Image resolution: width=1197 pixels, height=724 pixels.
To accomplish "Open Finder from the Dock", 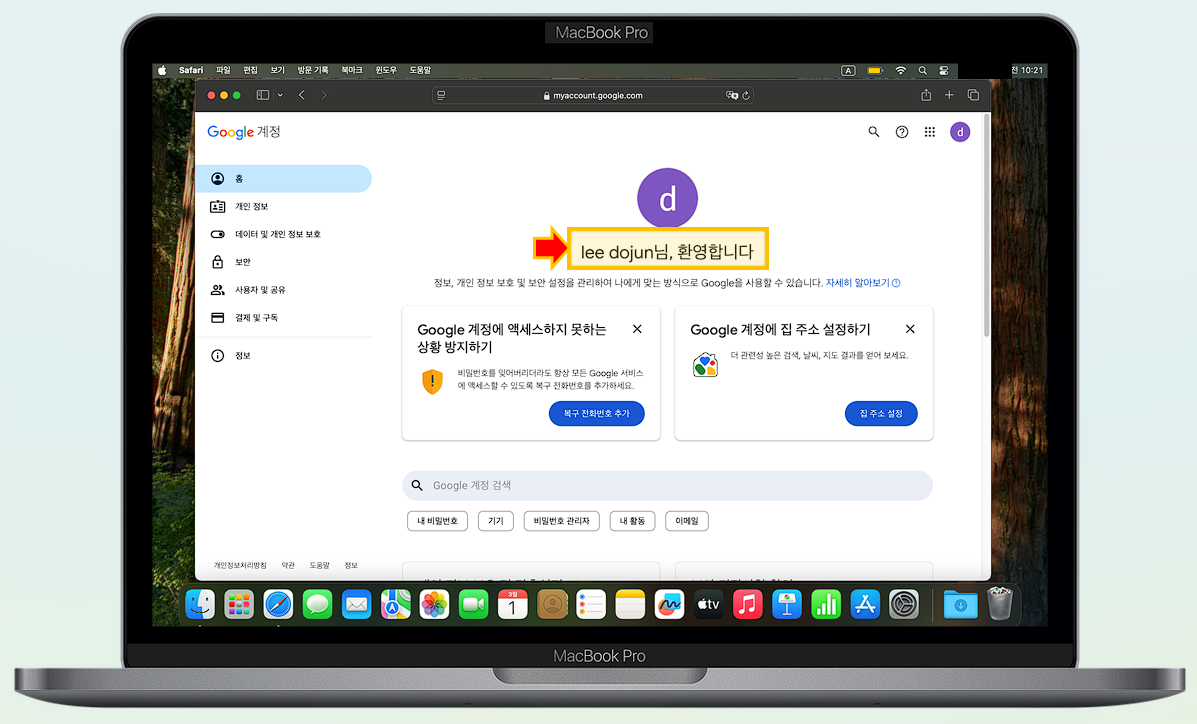I will (x=200, y=605).
